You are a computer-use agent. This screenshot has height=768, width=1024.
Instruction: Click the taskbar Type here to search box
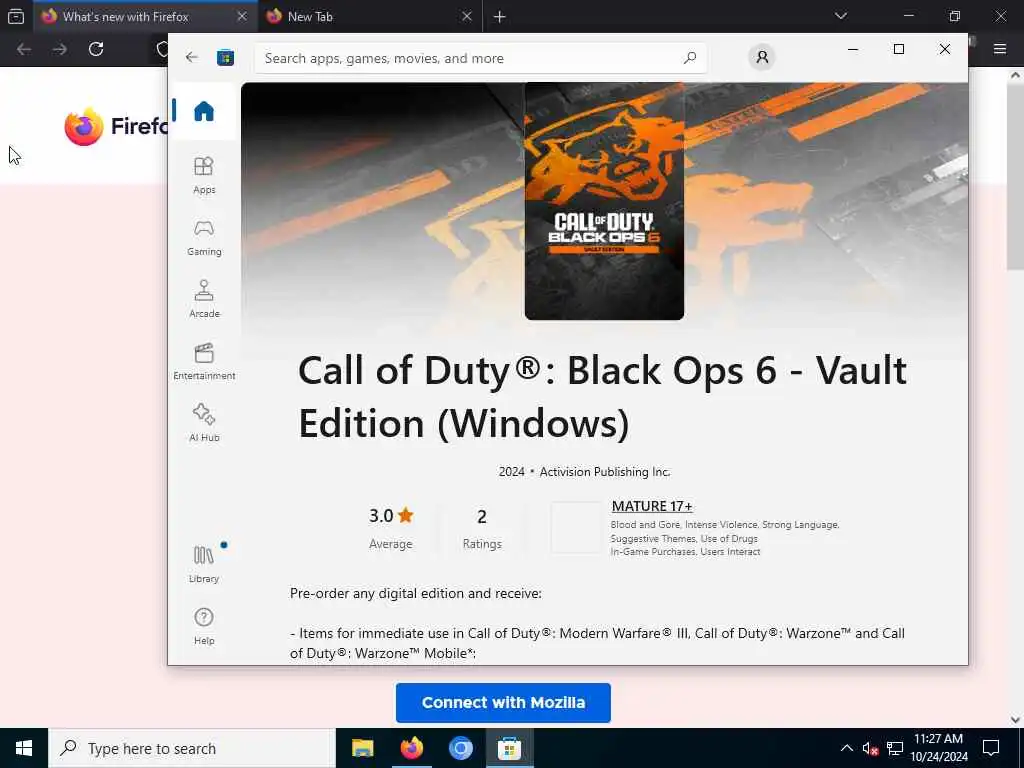tap(192, 748)
